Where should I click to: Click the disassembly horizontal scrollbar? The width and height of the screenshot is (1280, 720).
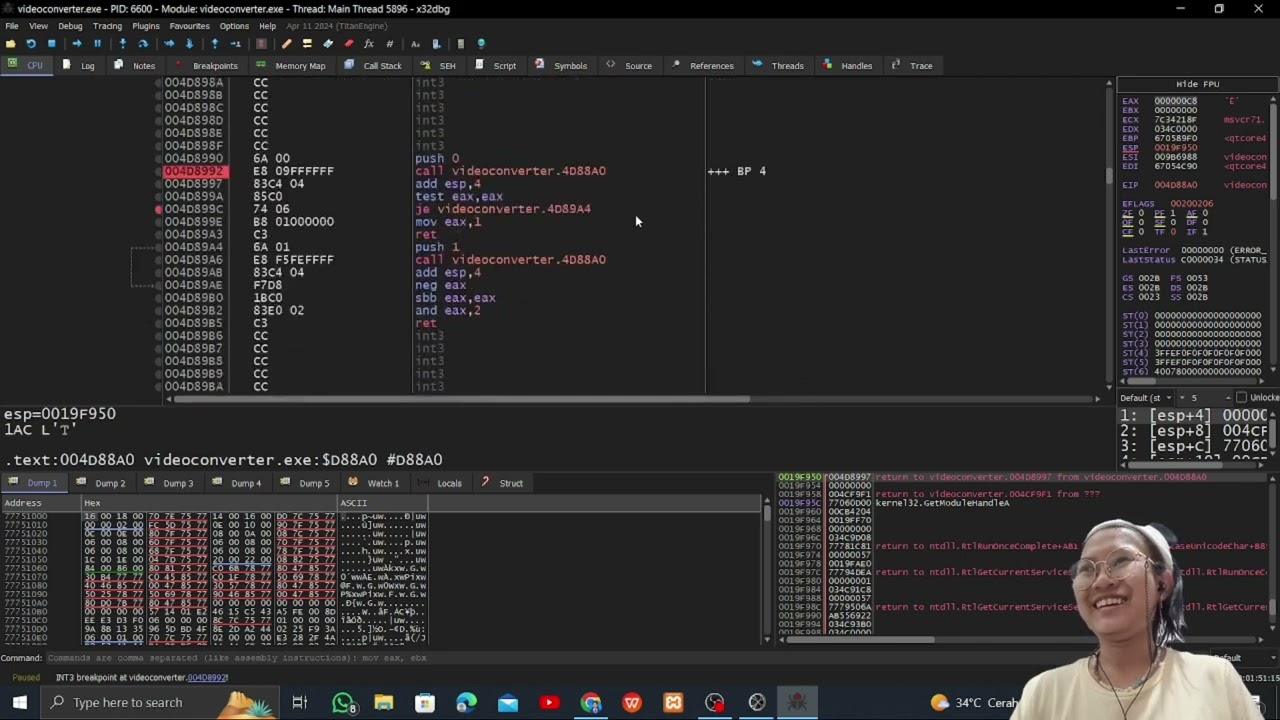[633, 400]
